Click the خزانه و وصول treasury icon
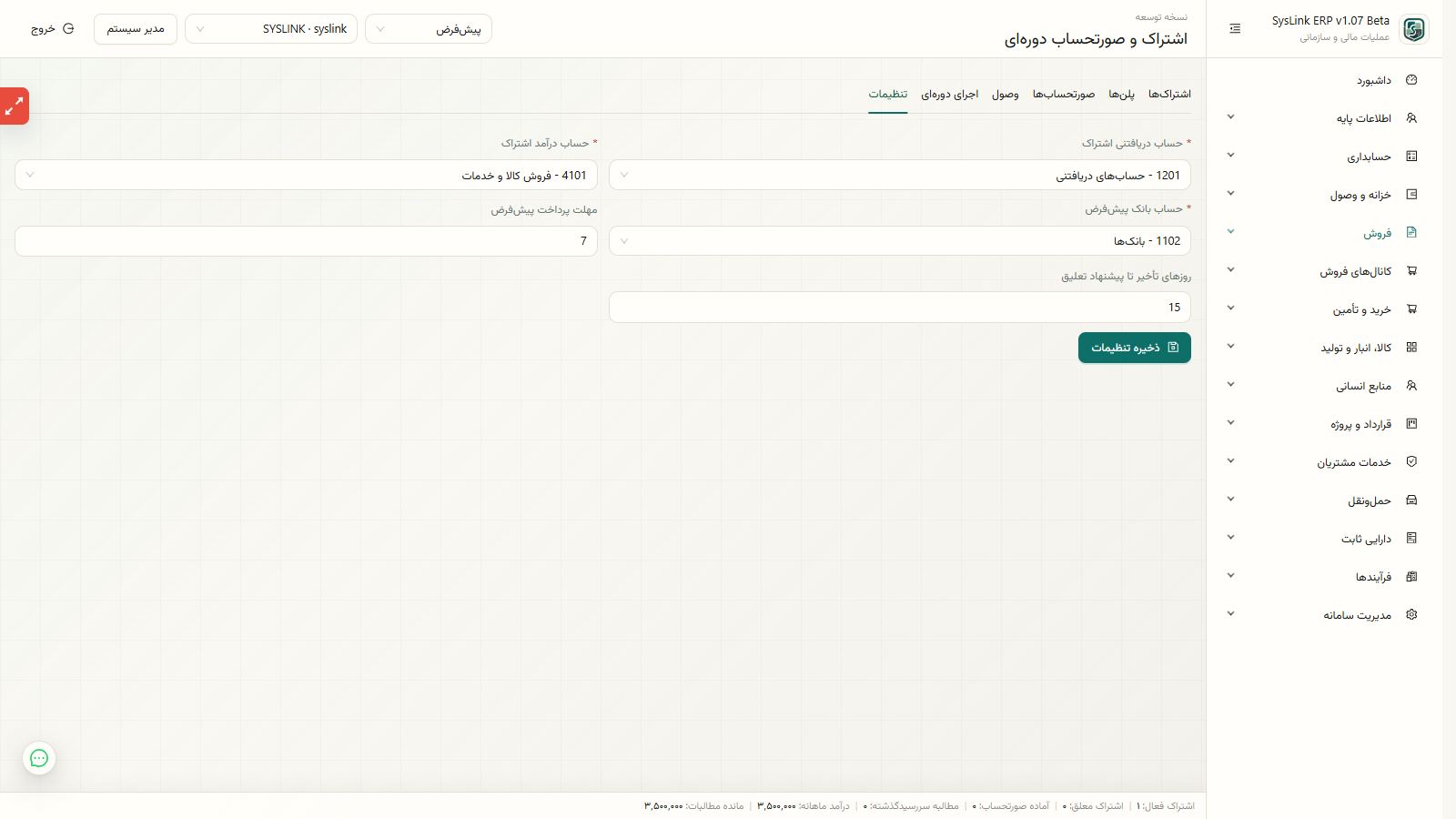The height and width of the screenshot is (819, 1456). [x=1411, y=195]
